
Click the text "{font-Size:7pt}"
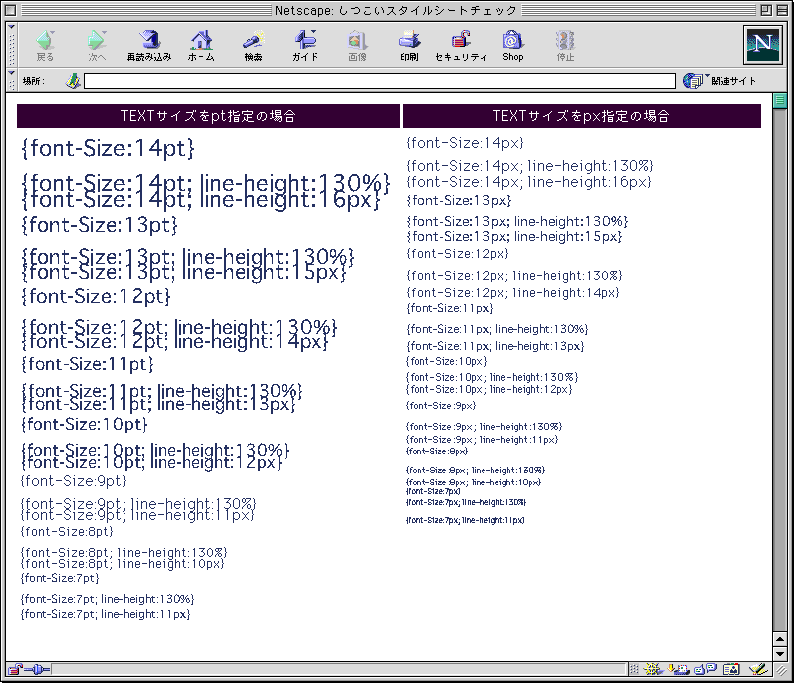[x=60, y=578]
